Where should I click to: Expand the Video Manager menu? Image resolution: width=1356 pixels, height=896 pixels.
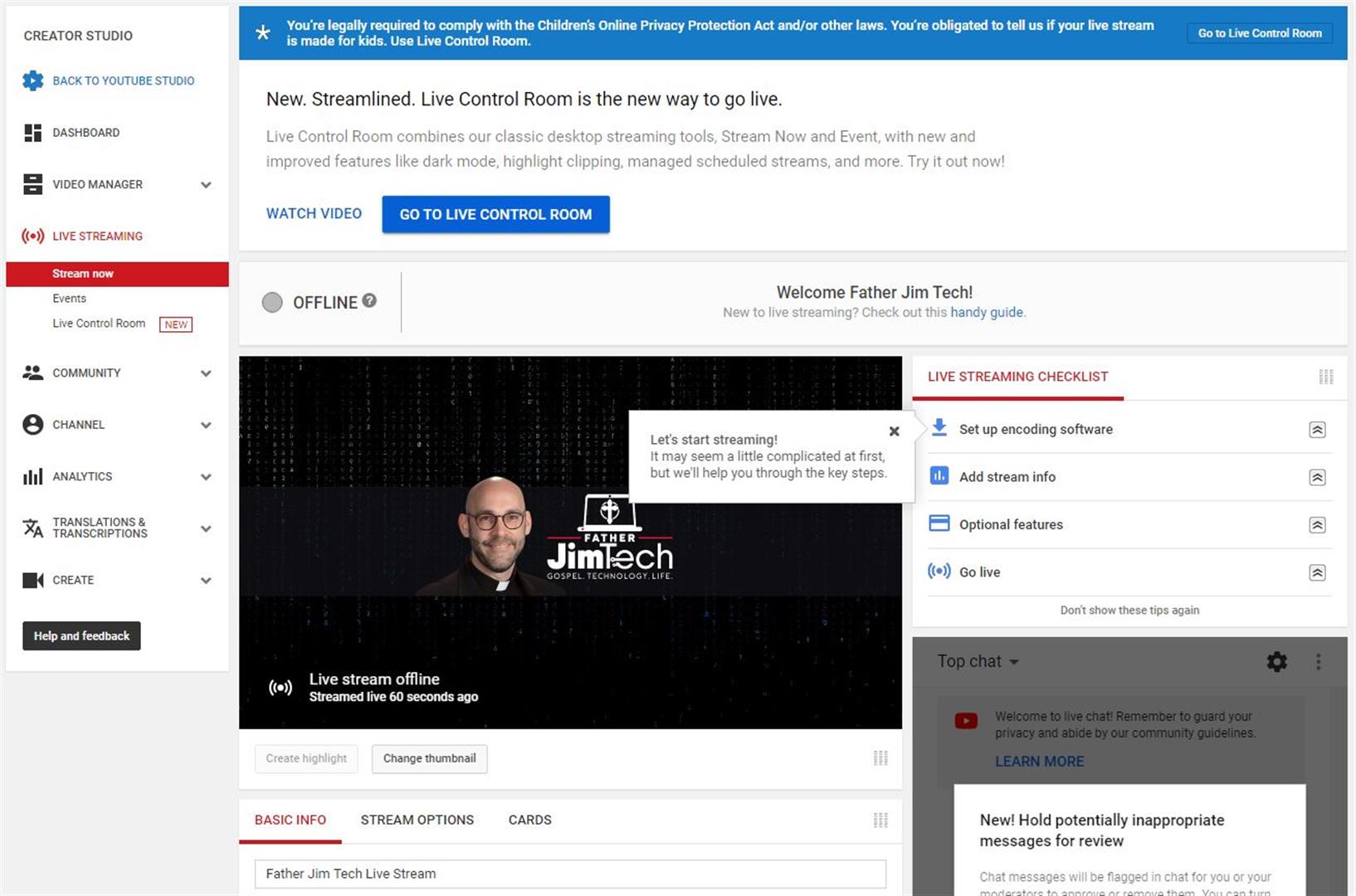tap(206, 185)
